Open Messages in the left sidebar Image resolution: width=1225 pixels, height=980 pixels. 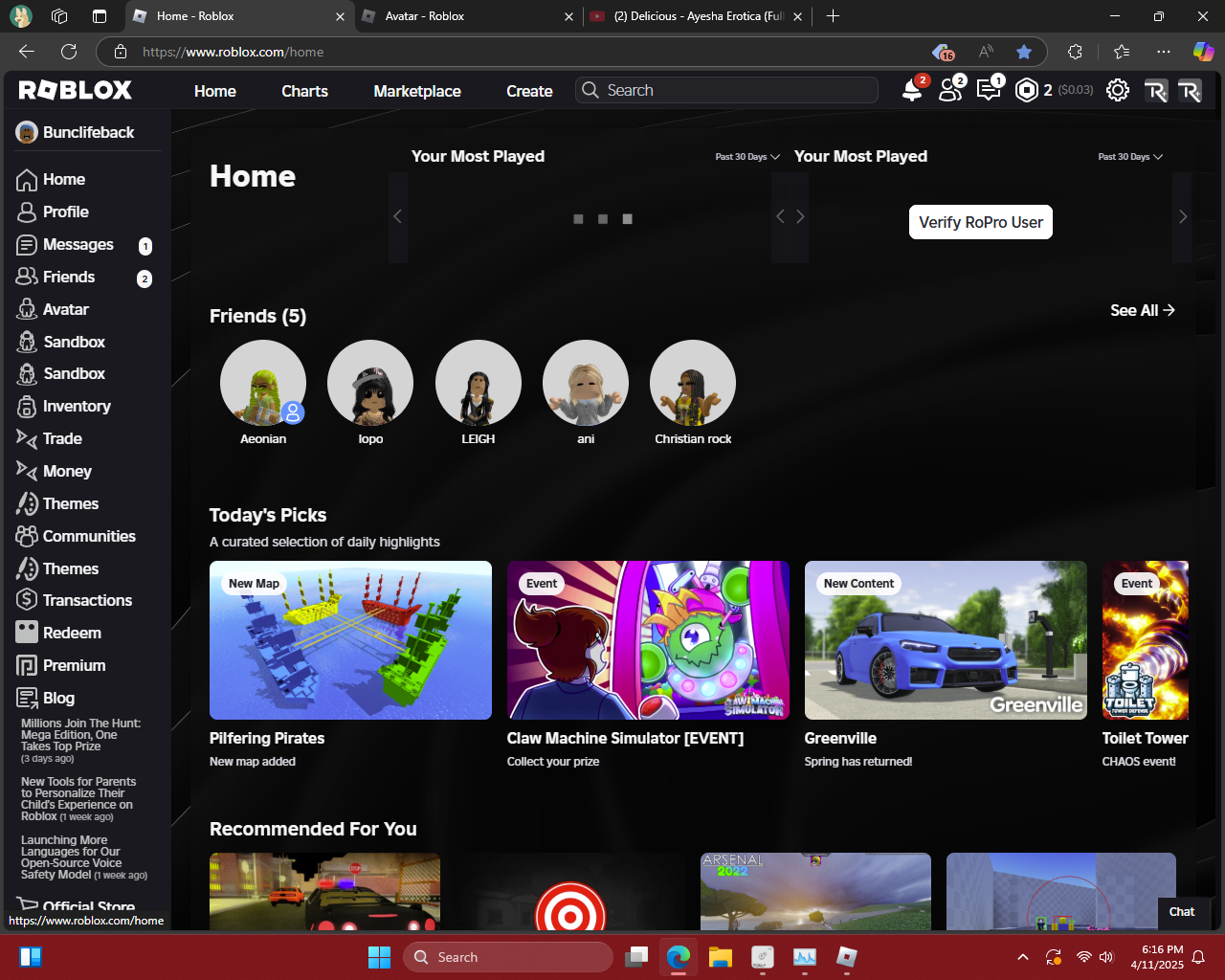78,244
